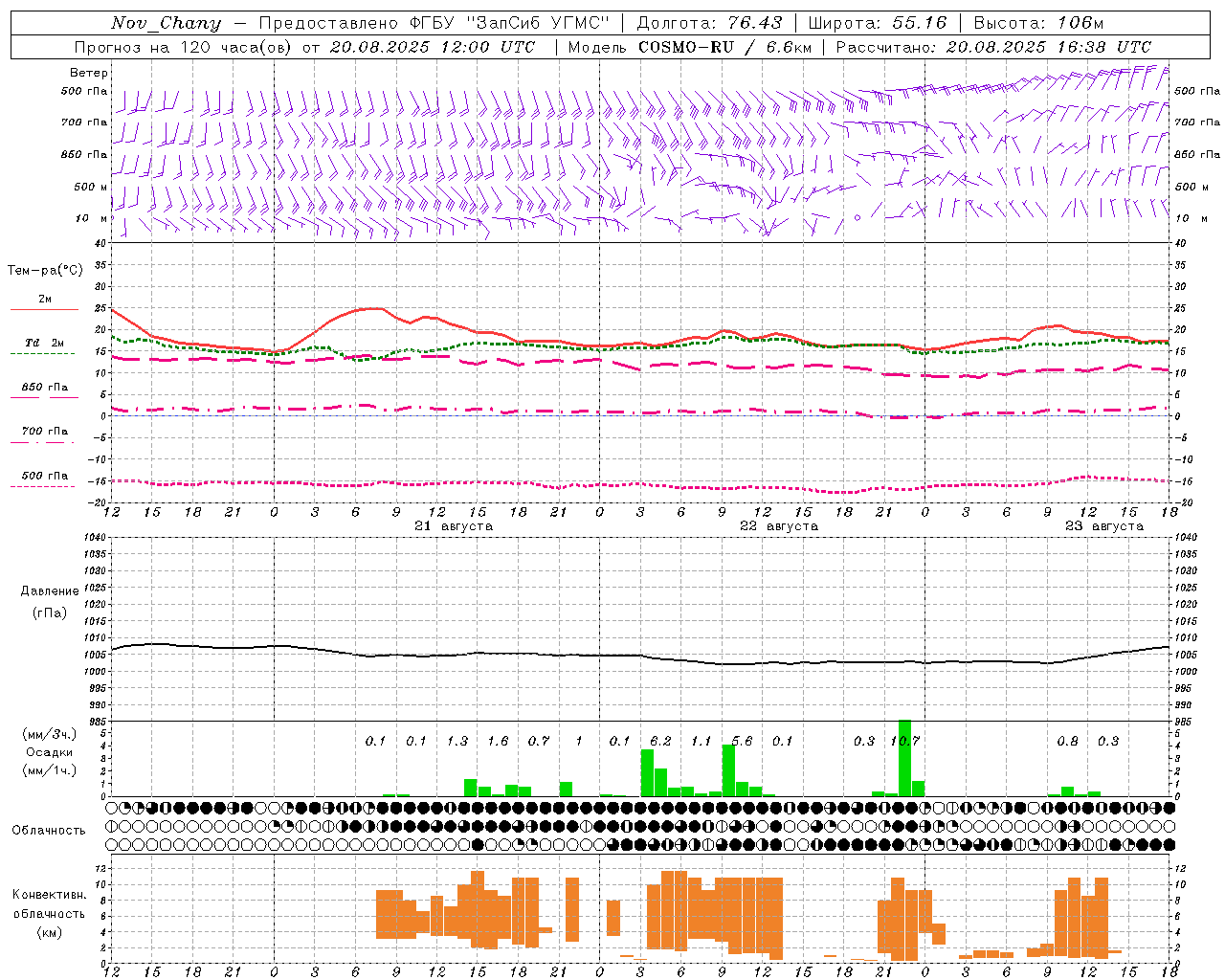
Task: Click the "5.6" precipitation total value
Action: (742, 742)
